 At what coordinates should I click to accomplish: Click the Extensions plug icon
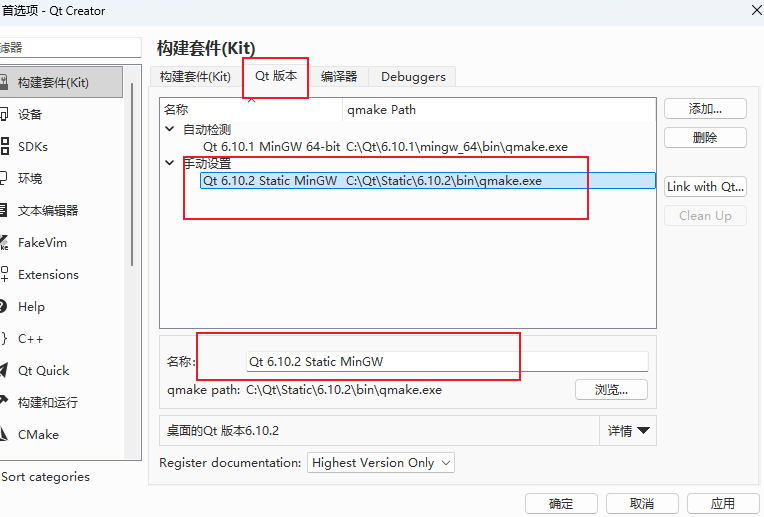pos(4,274)
